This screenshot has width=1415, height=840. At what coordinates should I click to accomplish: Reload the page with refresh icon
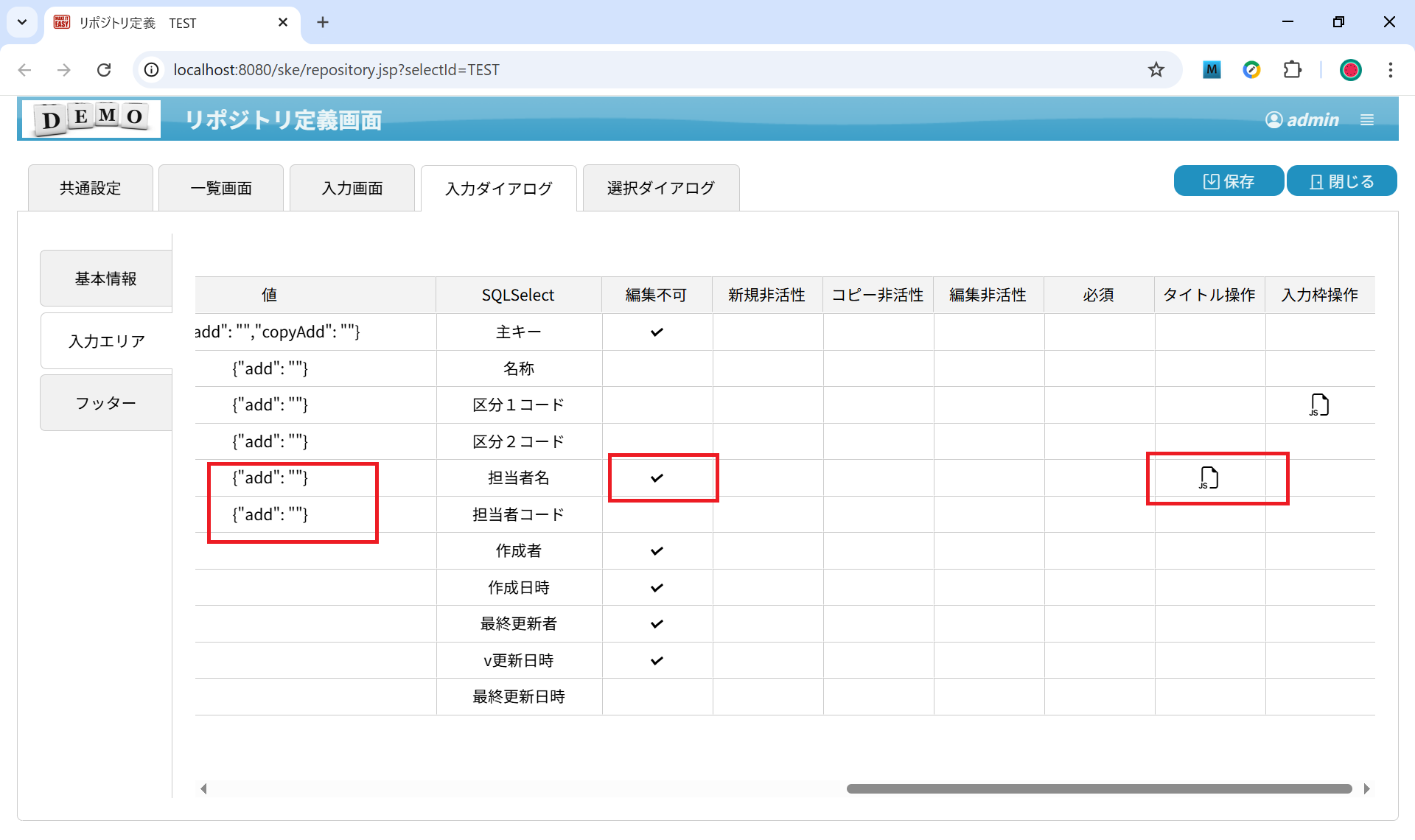point(104,69)
